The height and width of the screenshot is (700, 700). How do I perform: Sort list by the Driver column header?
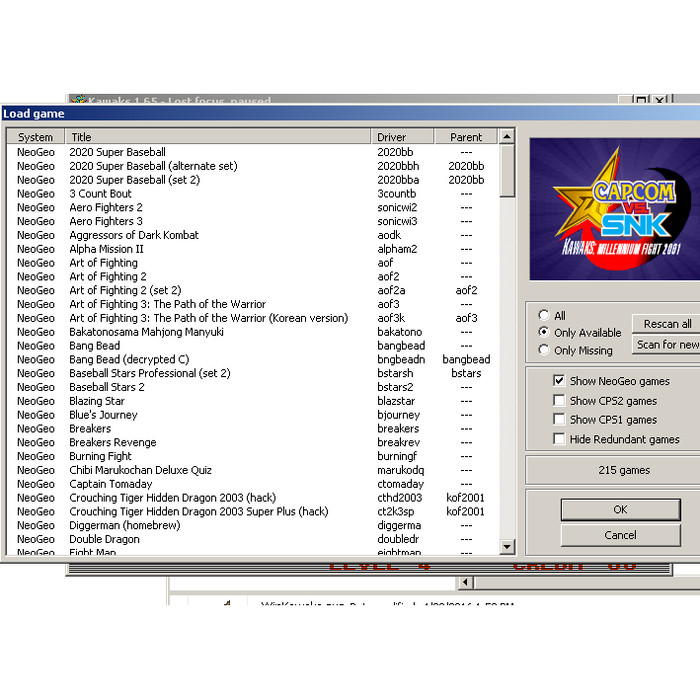click(x=403, y=137)
